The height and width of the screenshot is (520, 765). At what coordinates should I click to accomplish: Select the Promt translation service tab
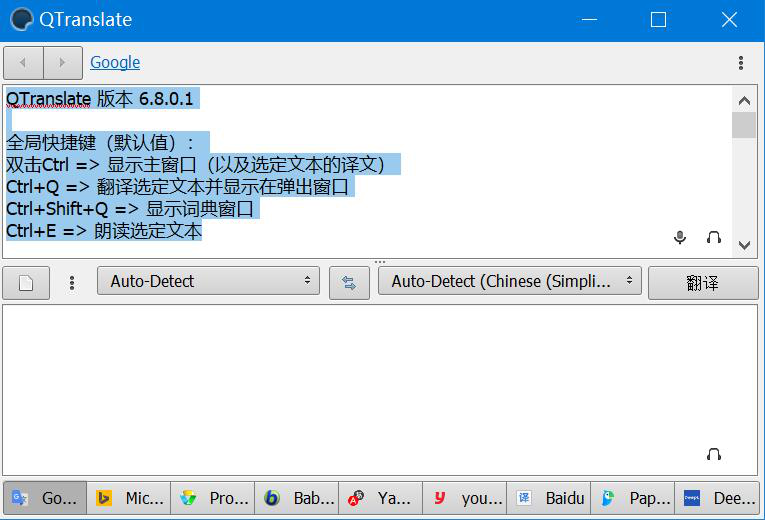(213, 498)
